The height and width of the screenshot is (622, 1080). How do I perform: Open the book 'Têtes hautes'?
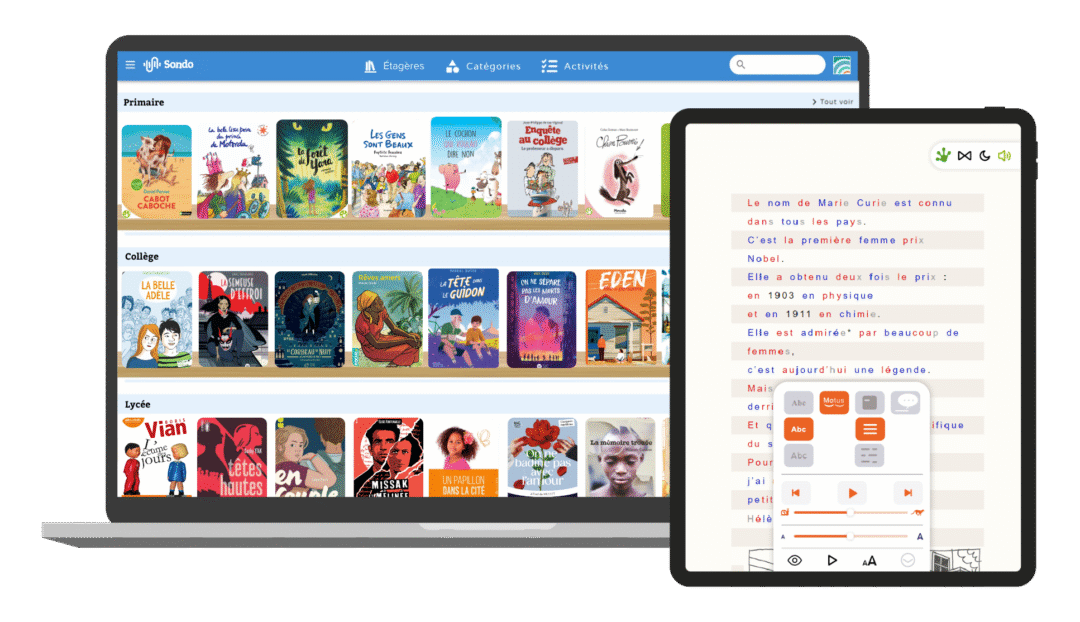(x=232, y=457)
